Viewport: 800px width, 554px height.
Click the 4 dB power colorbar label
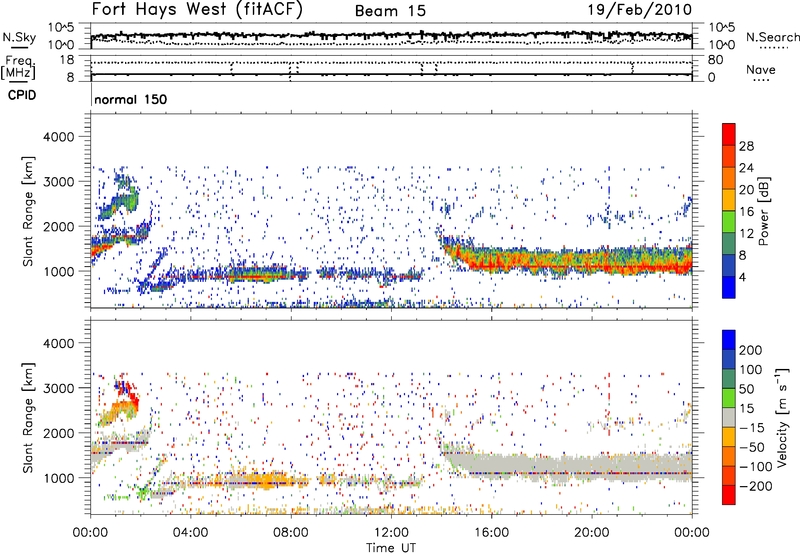pos(743,277)
